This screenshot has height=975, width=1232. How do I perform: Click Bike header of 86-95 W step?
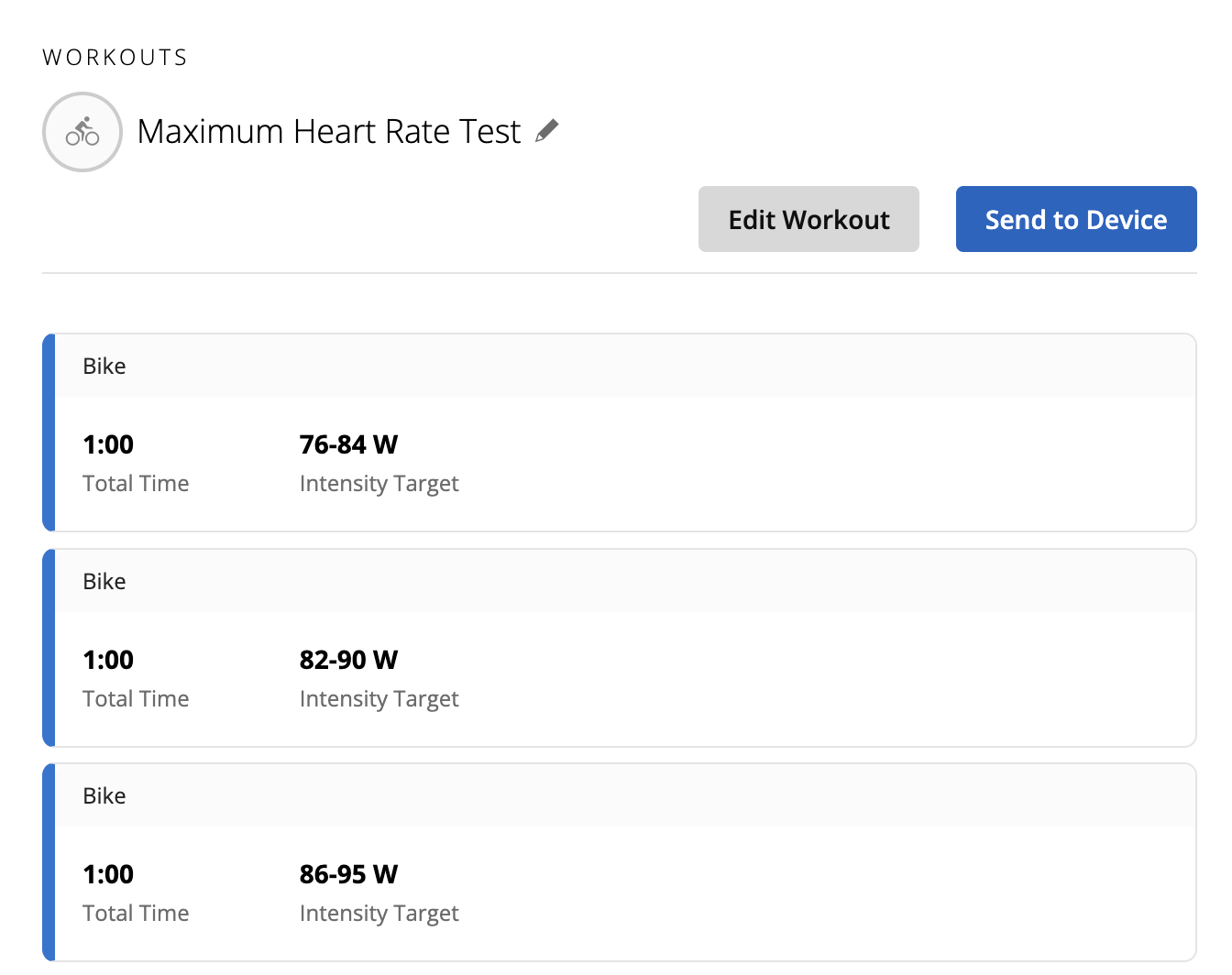(104, 796)
